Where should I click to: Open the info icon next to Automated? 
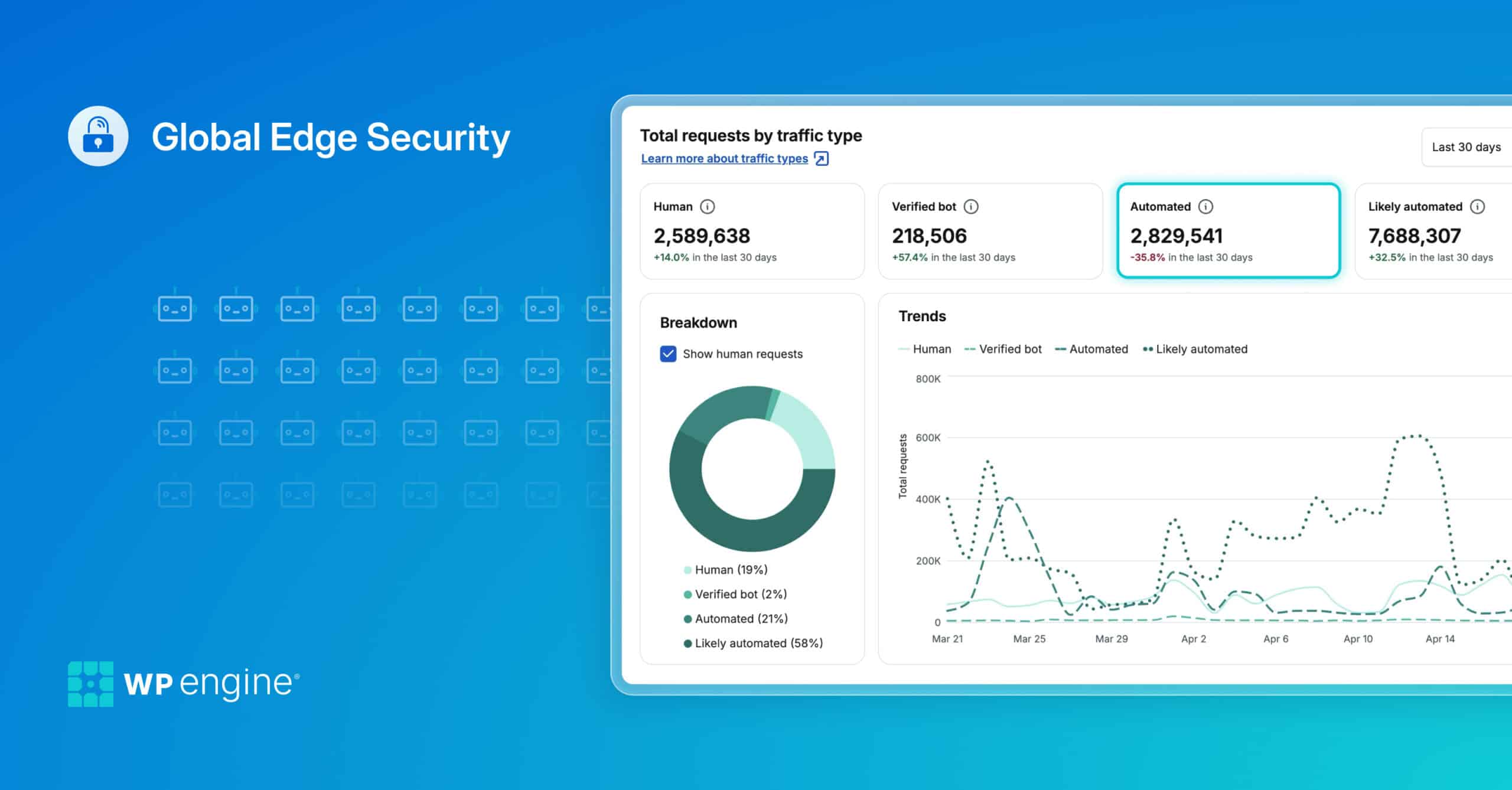click(x=1205, y=207)
